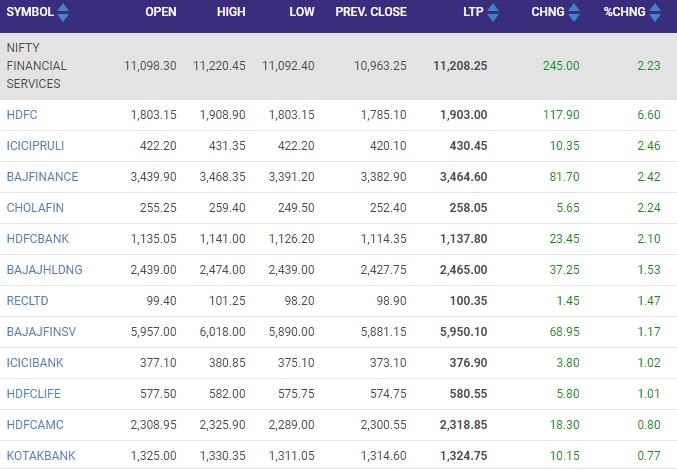Click the ICICIBANK symbol link
This screenshot has width=677, height=469.
(35, 363)
